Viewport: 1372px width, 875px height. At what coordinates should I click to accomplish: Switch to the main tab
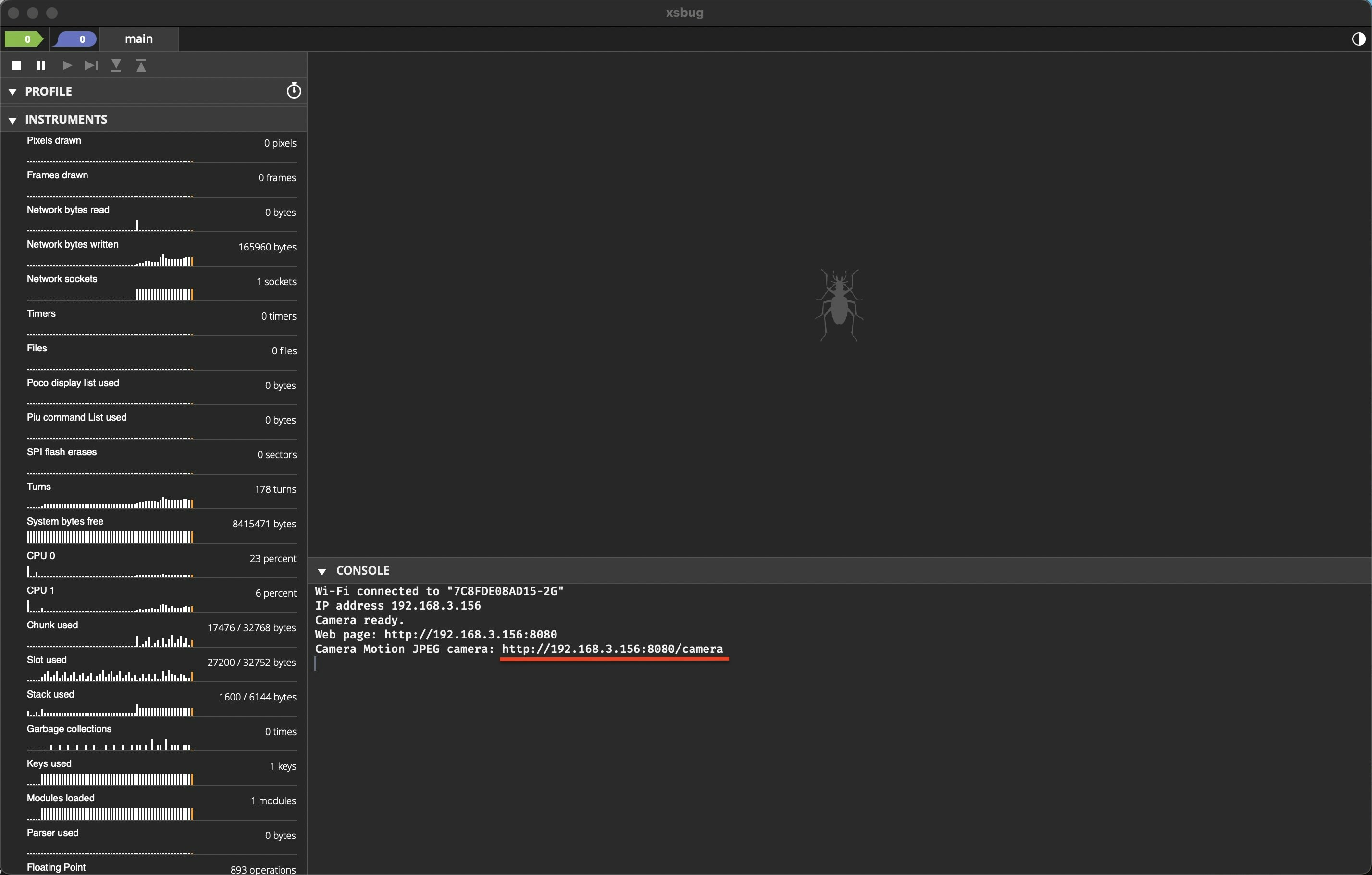(x=139, y=39)
